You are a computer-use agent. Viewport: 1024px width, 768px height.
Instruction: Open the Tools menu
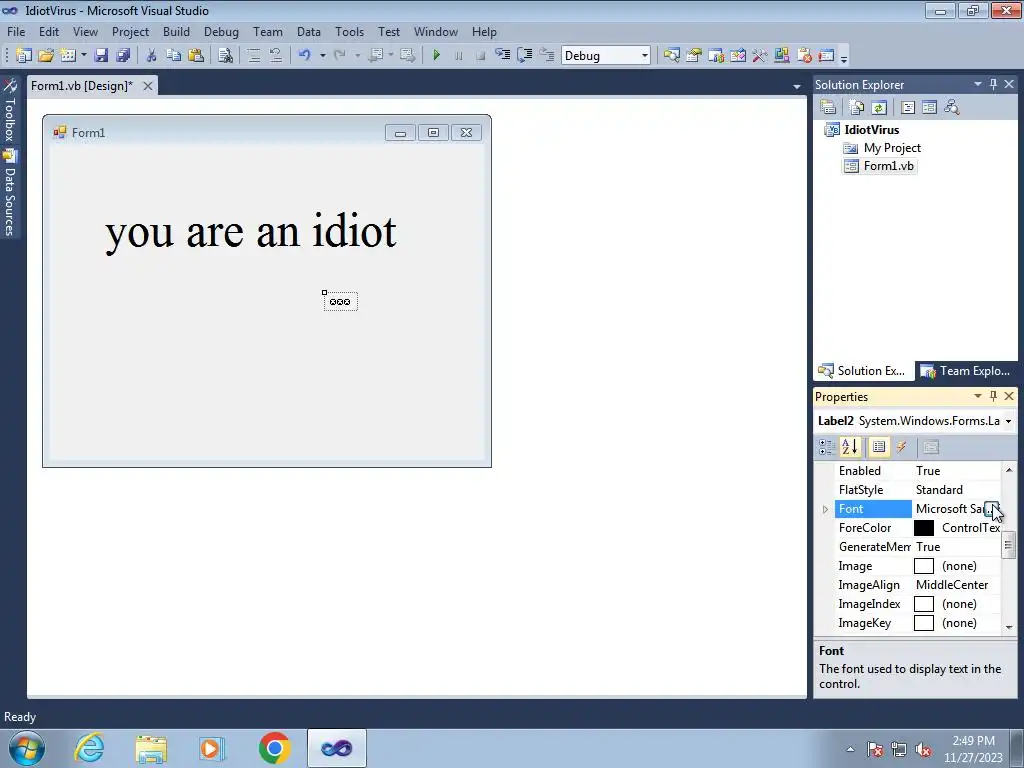pyautogui.click(x=349, y=32)
